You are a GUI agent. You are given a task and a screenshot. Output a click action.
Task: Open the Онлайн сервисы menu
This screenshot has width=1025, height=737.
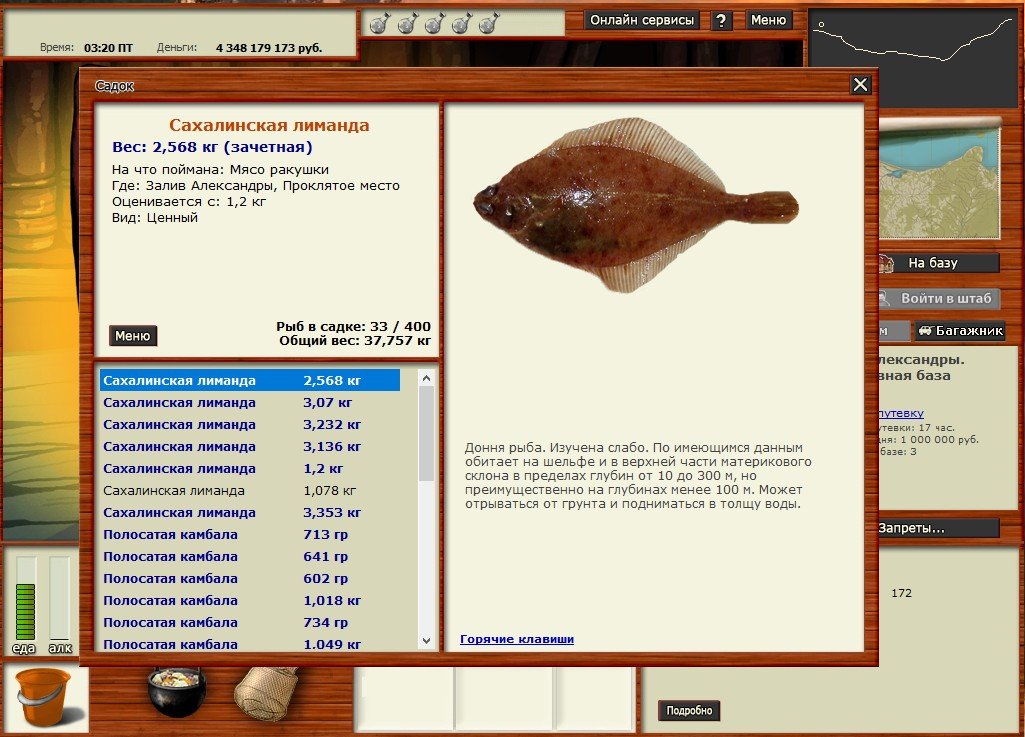coord(642,20)
